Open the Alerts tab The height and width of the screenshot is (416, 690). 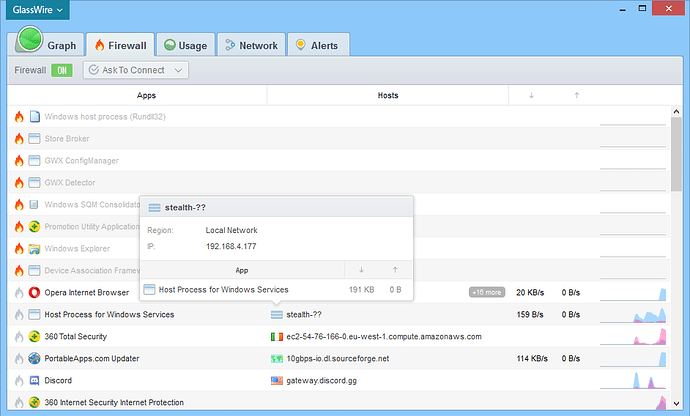(315, 45)
